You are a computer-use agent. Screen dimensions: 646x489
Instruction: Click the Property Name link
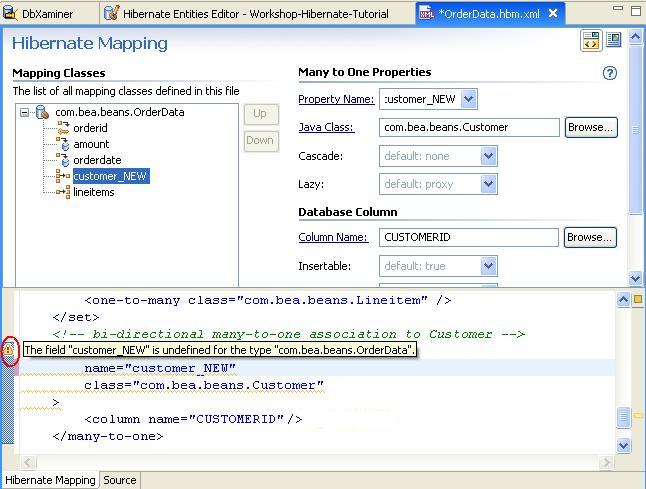[x=336, y=99]
